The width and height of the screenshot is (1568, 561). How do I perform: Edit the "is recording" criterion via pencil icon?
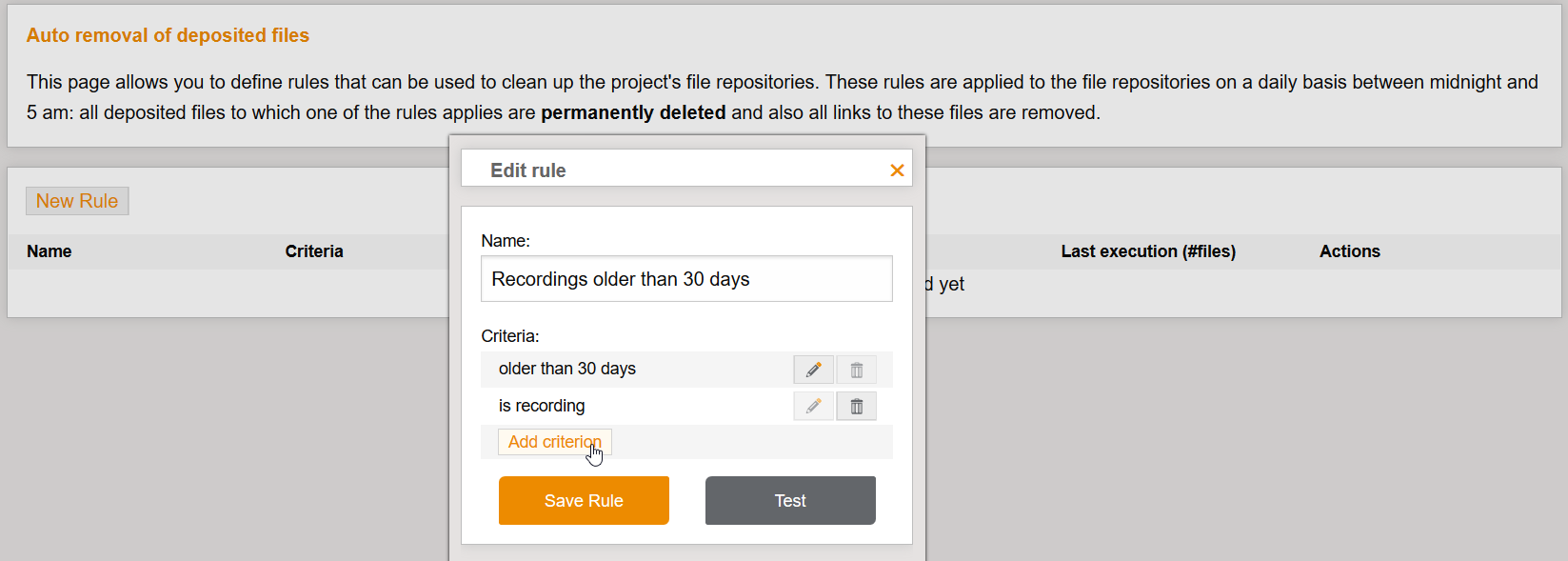813,406
